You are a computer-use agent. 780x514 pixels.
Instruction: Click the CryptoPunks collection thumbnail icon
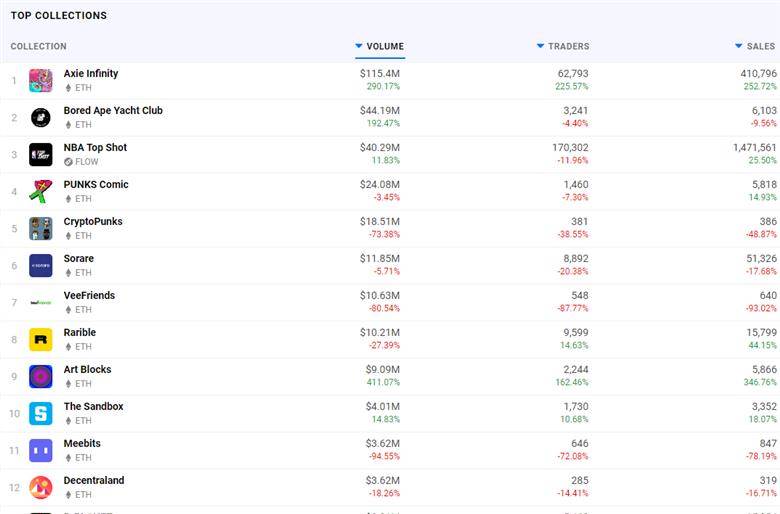pyautogui.click(x=41, y=228)
